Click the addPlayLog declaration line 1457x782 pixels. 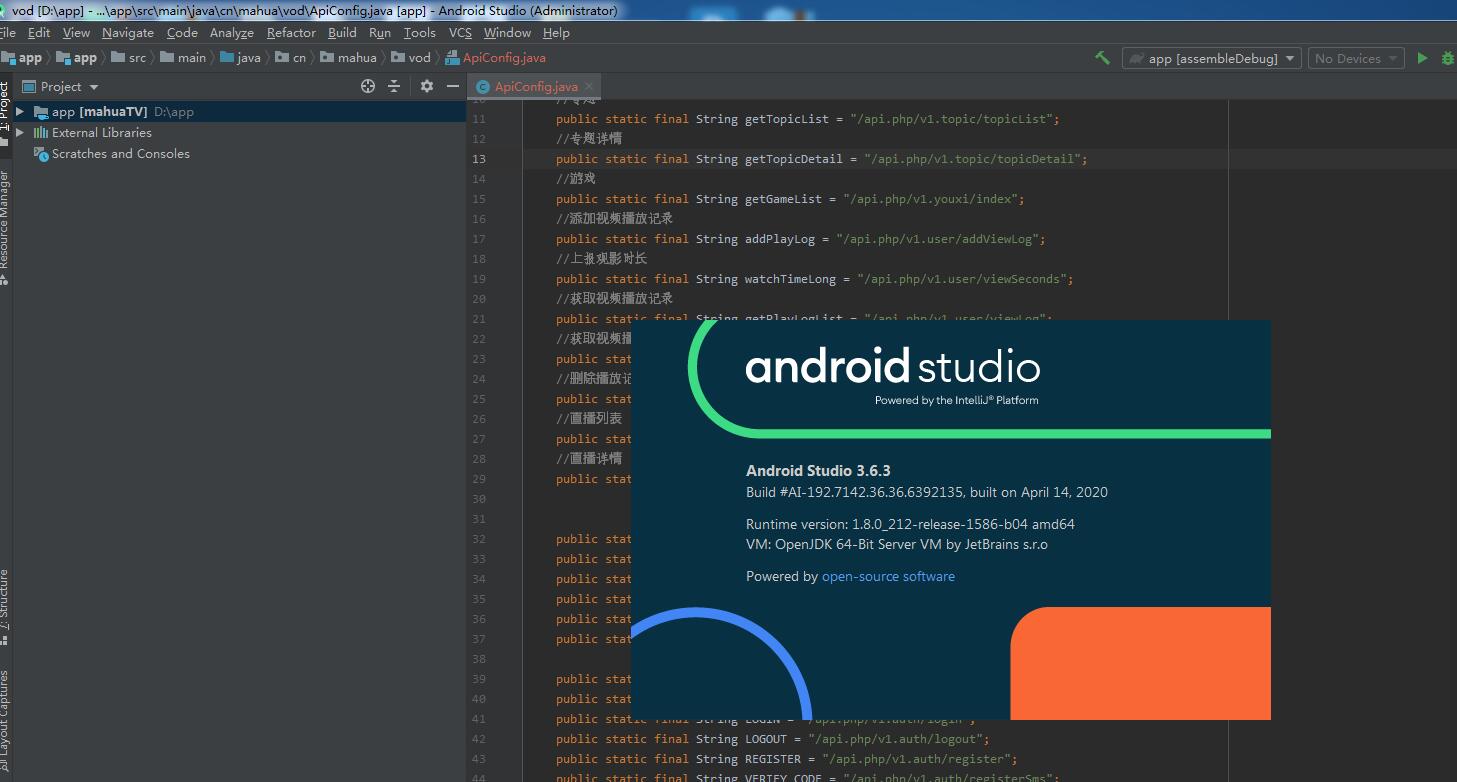pyautogui.click(x=800, y=239)
